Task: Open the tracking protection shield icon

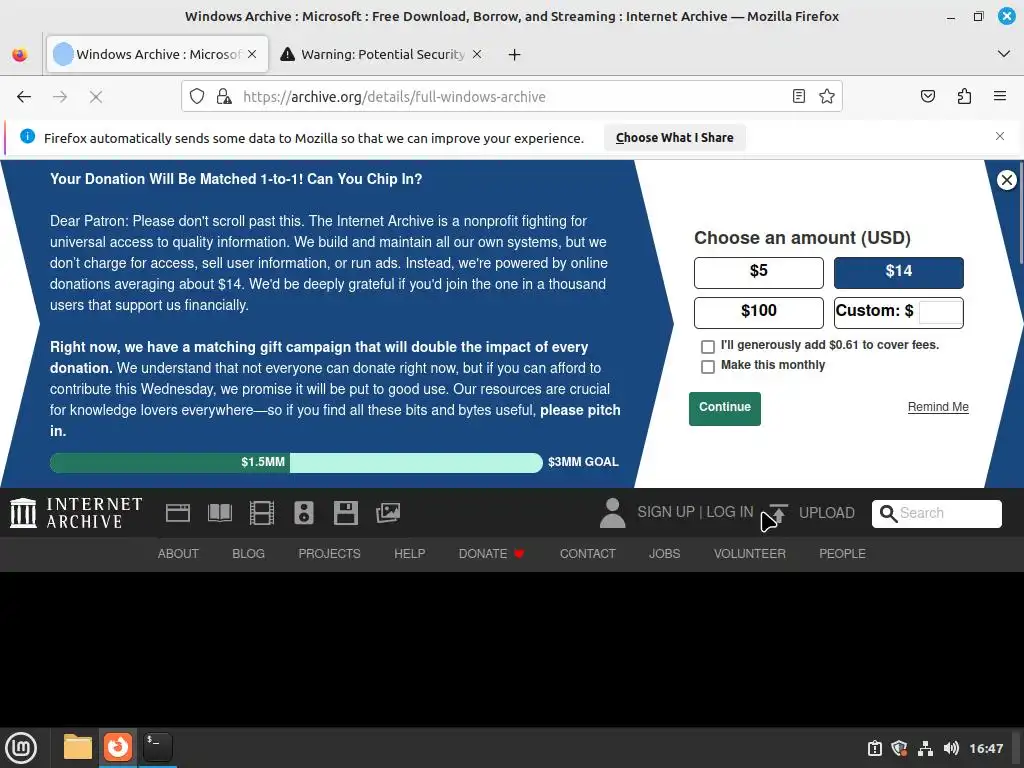Action: pyautogui.click(x=197, y=97)
